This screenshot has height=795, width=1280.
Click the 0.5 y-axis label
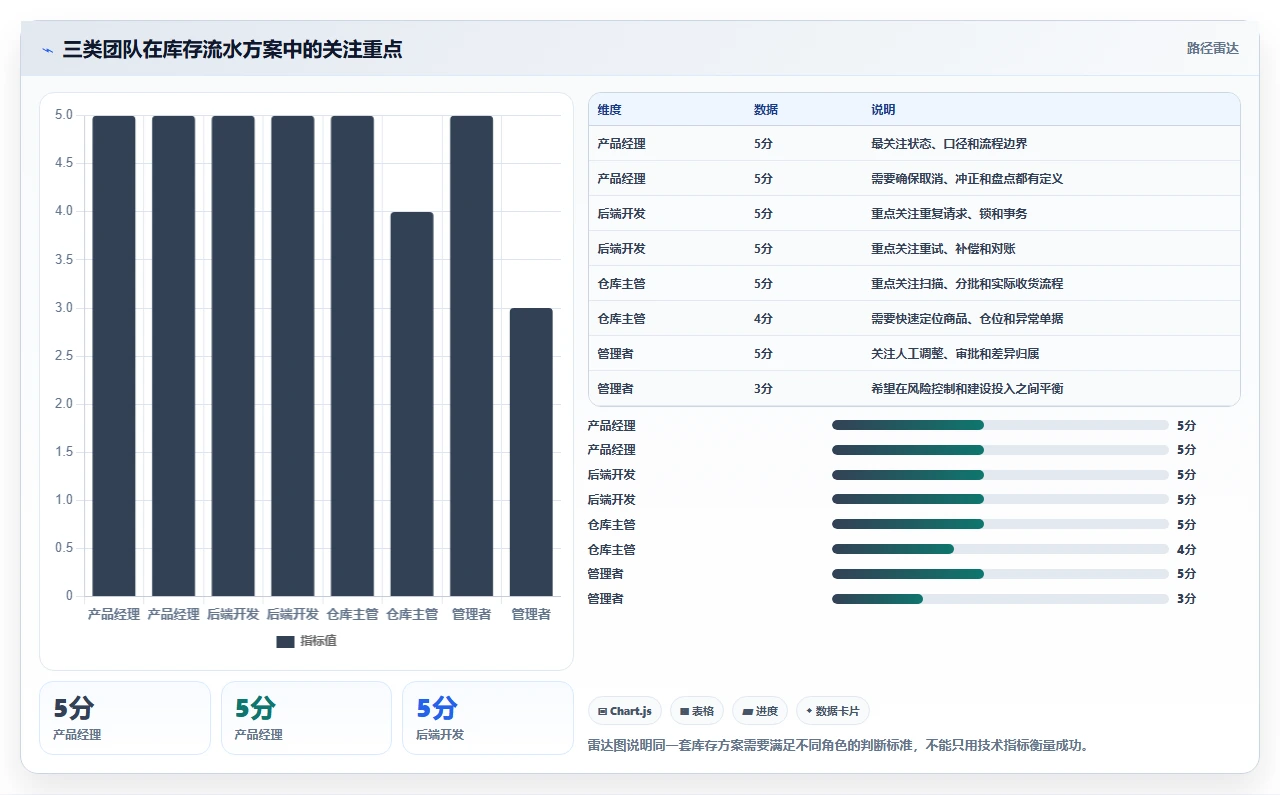(64, 548)
